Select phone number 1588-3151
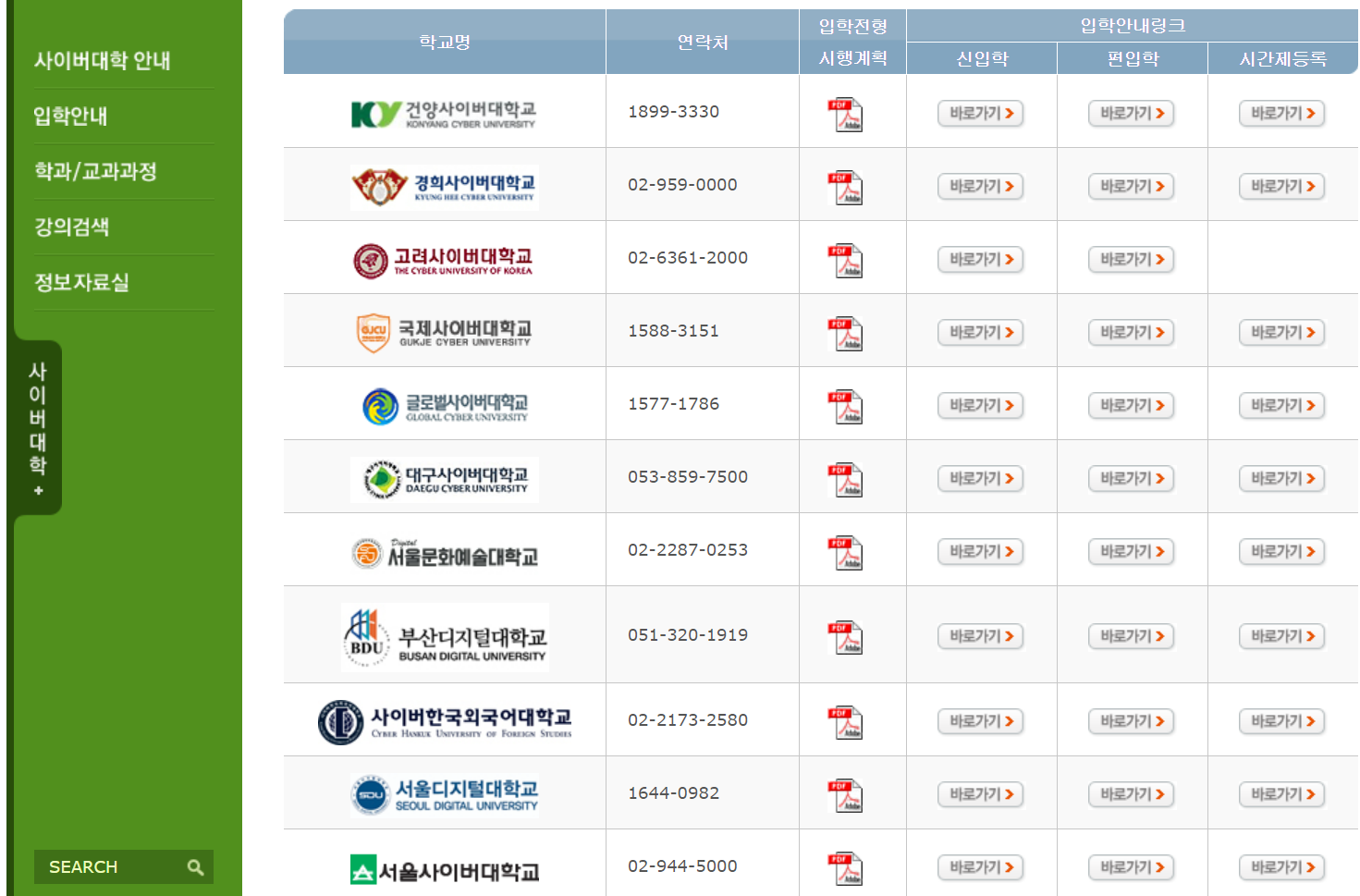 click(673, 331)
